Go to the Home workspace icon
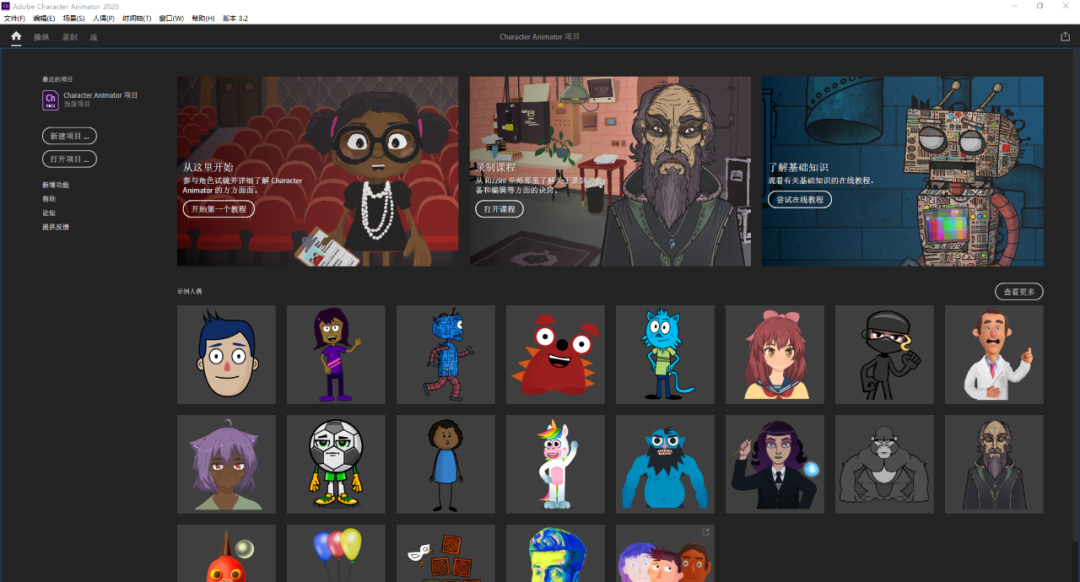Screen dimensions: 1080x582 point(16,37)
